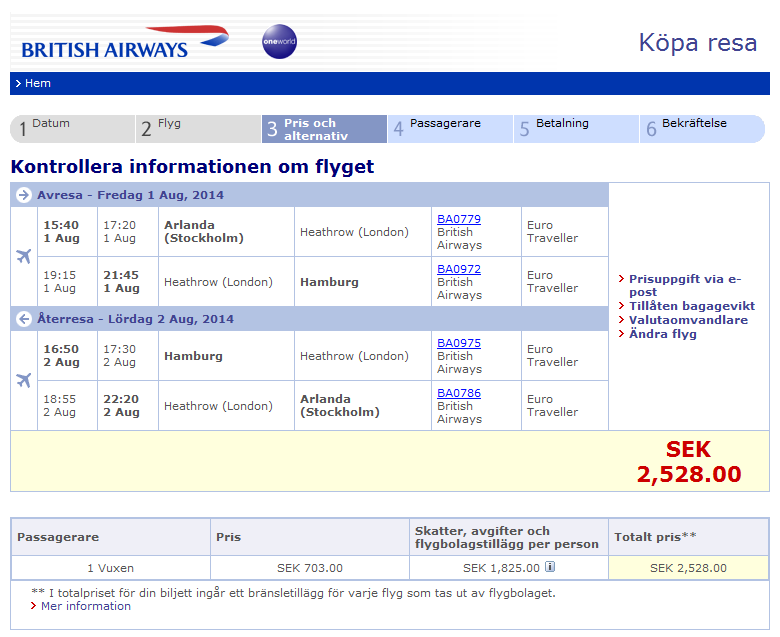Click arrival time 21:45 1 Aug
This screenshot has height=637, width=780.
click(x=121, y=281)
